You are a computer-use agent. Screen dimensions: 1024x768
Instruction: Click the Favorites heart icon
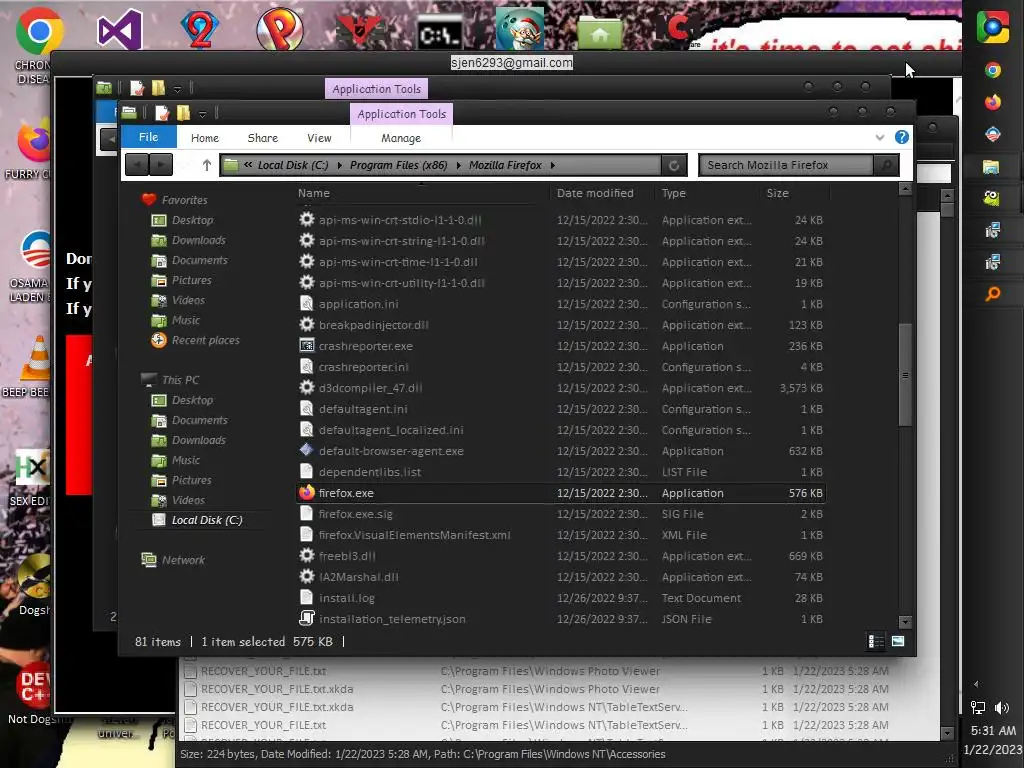[x=149, y=199]
